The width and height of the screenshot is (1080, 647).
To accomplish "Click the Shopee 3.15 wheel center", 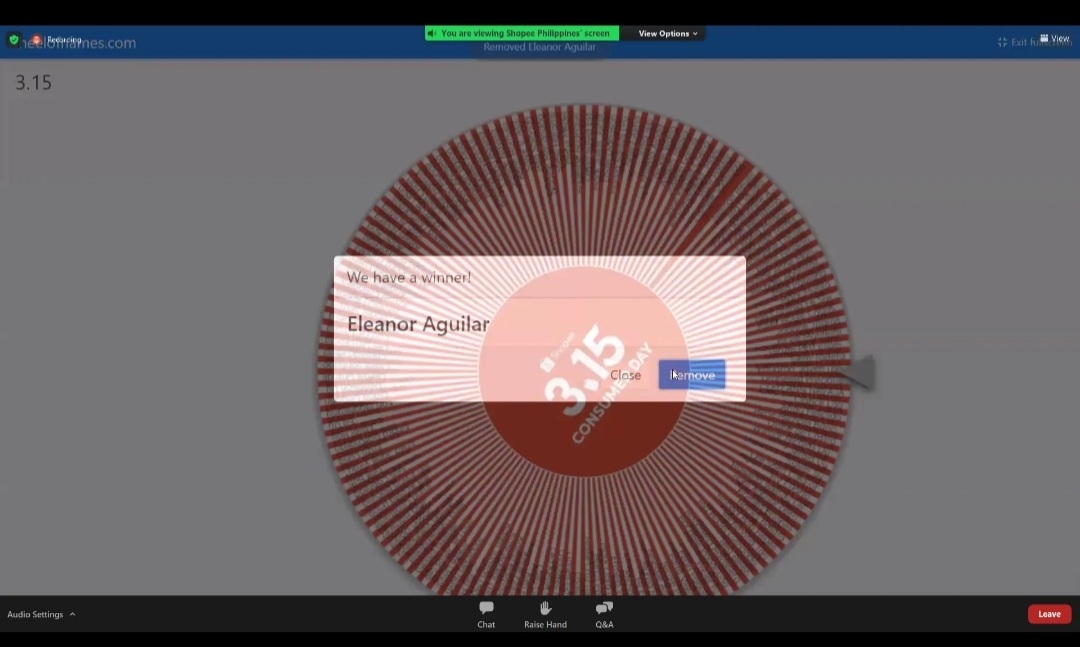I will point(583,372).
